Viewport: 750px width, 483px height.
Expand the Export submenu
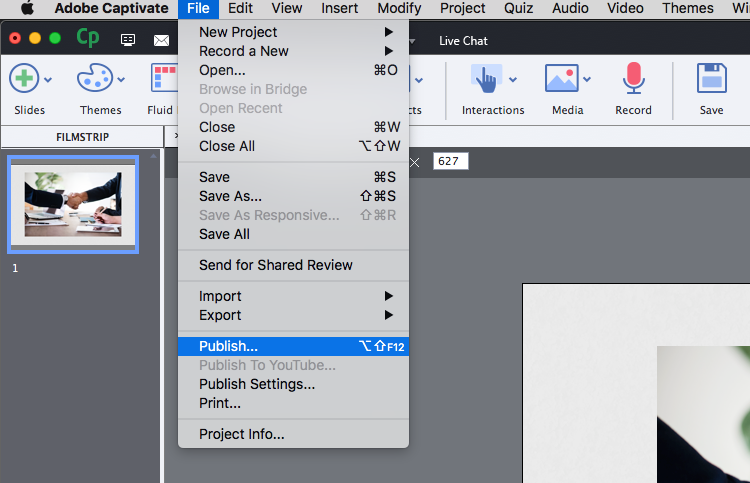pyautogui.click(x=293, y=315)
